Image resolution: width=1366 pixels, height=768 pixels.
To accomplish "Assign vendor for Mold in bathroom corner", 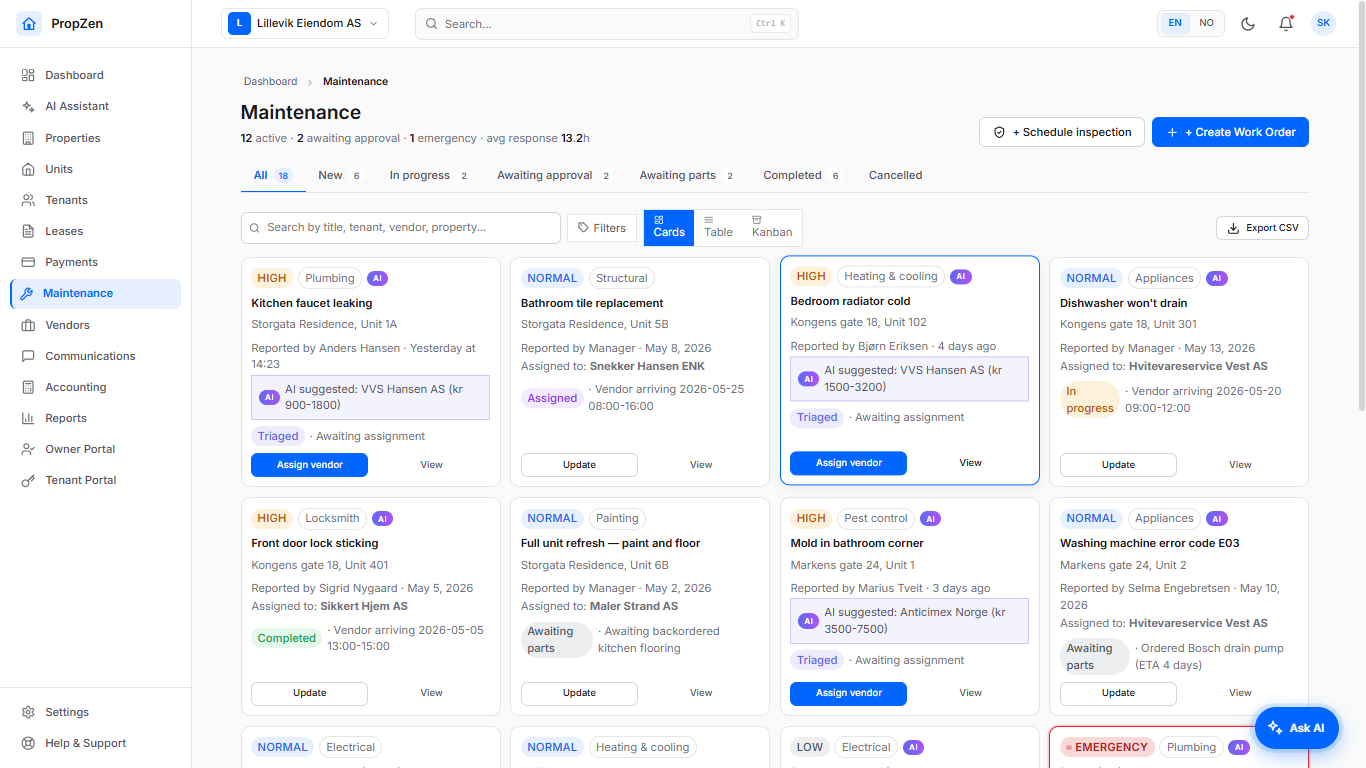I will tap(848, 693).
